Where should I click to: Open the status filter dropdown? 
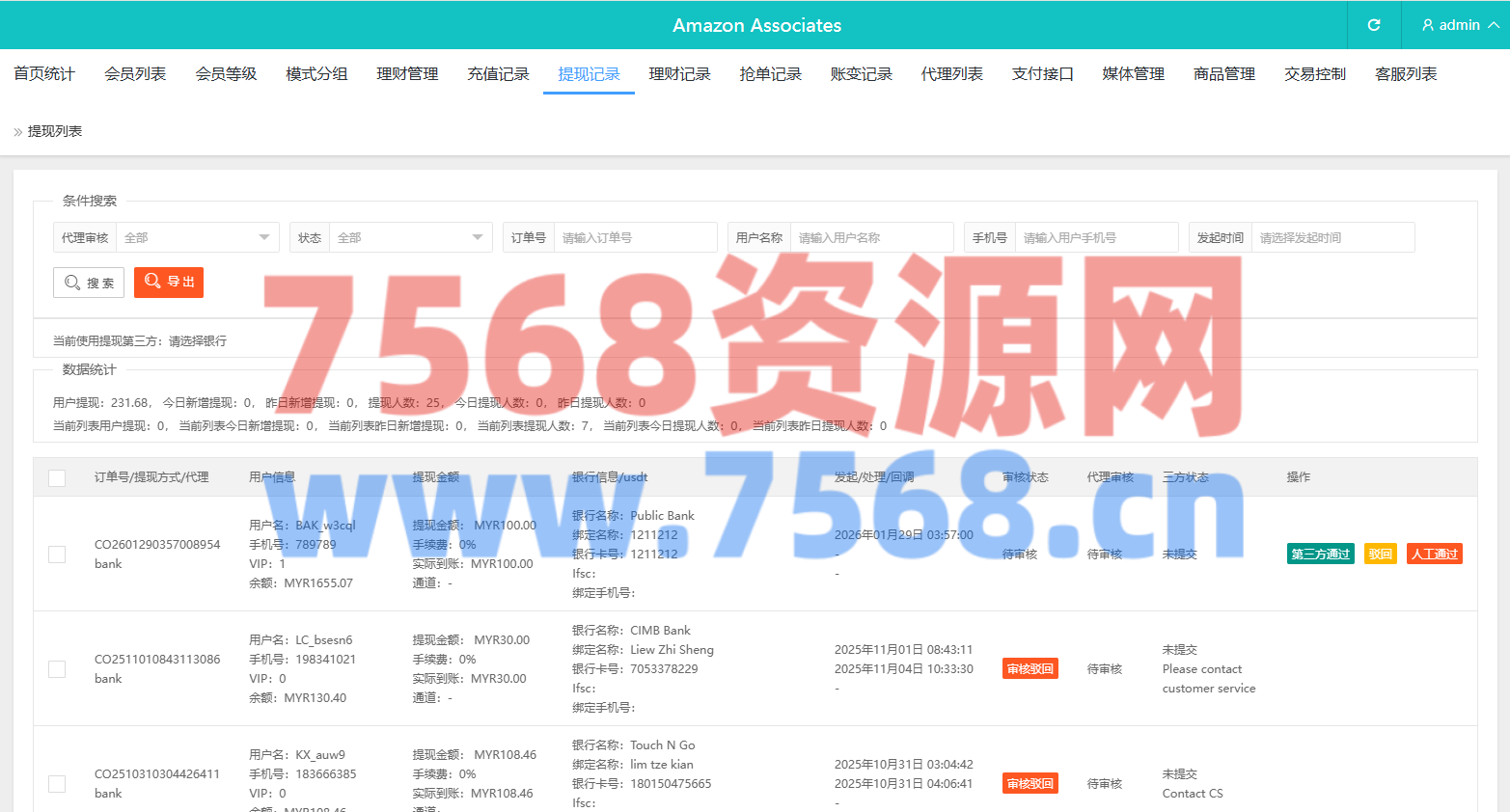(x=410, y=237)
